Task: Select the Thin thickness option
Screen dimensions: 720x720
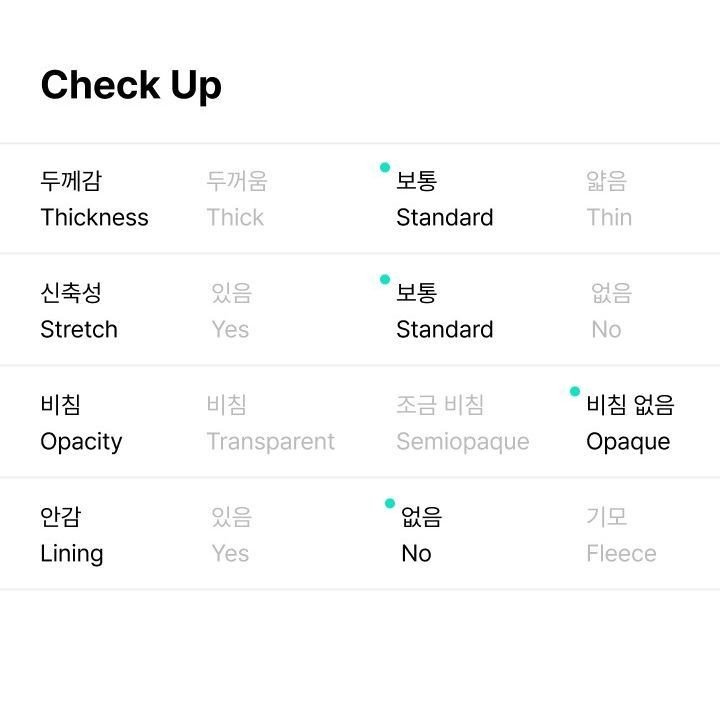Action: coord(609,199)
